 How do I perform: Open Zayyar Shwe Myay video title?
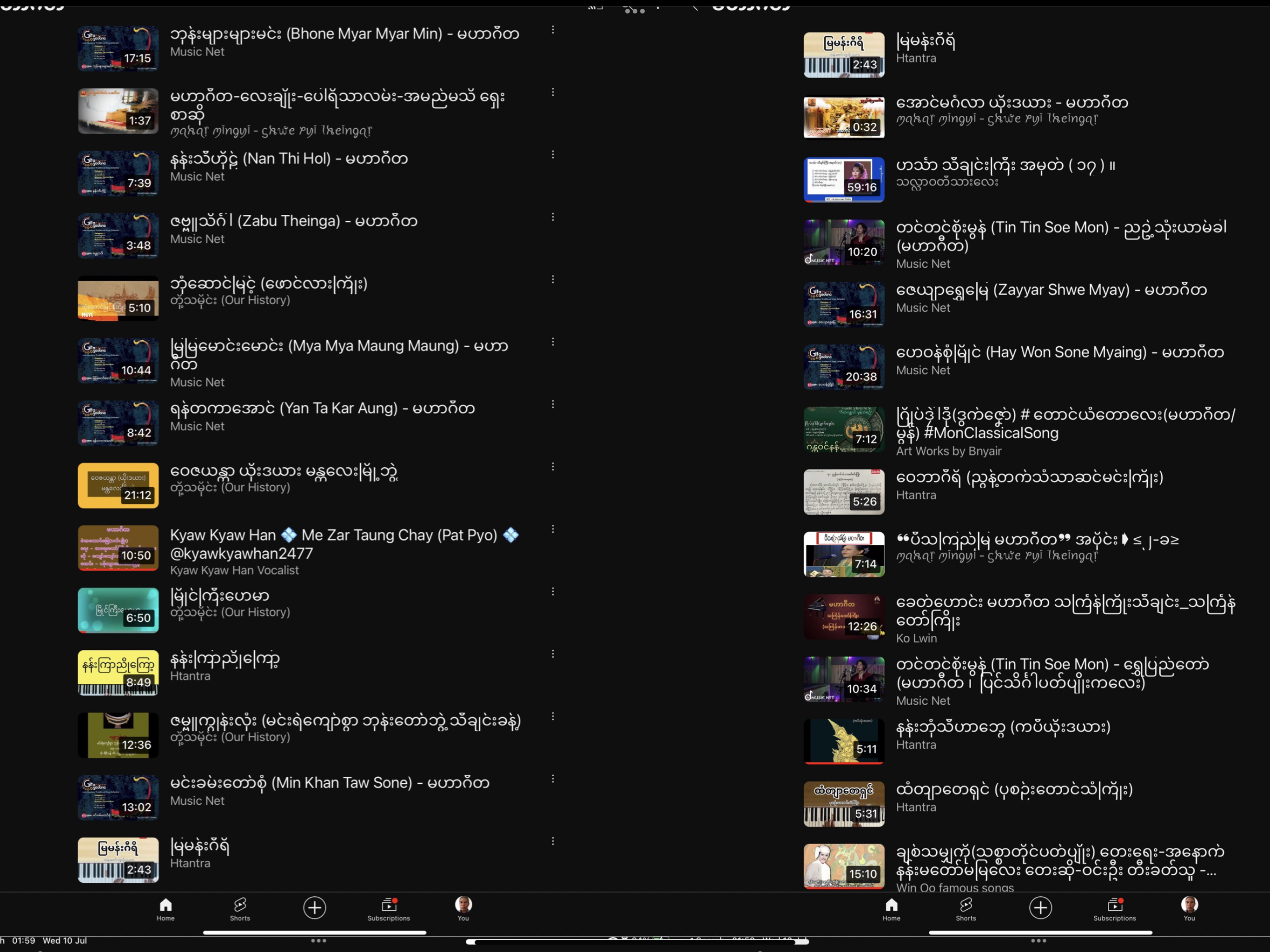[x=1051, y=290]
